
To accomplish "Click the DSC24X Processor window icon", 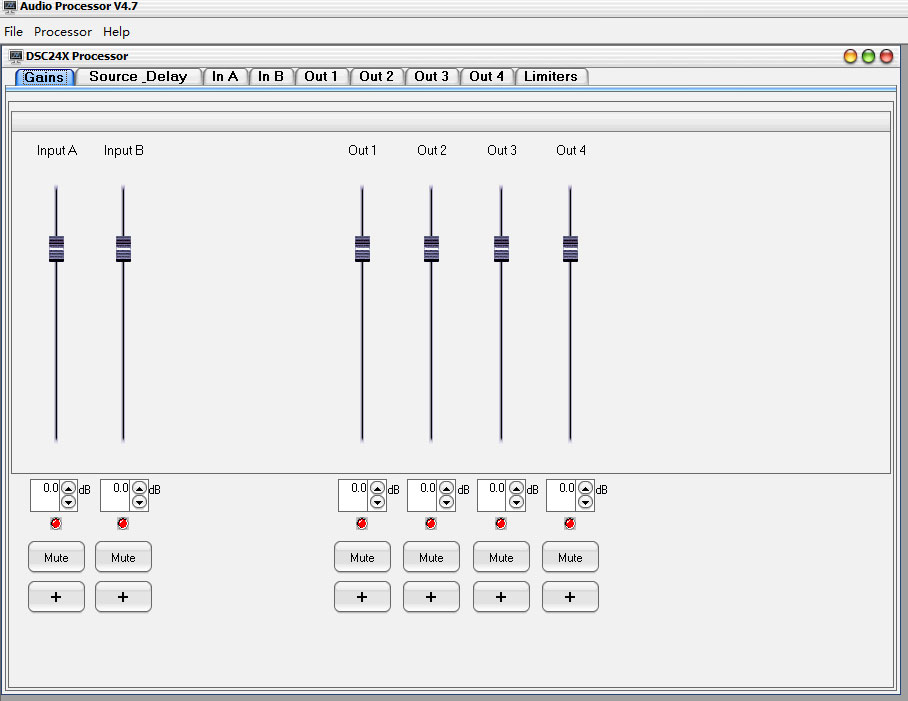I will click(x=16, y=56).
